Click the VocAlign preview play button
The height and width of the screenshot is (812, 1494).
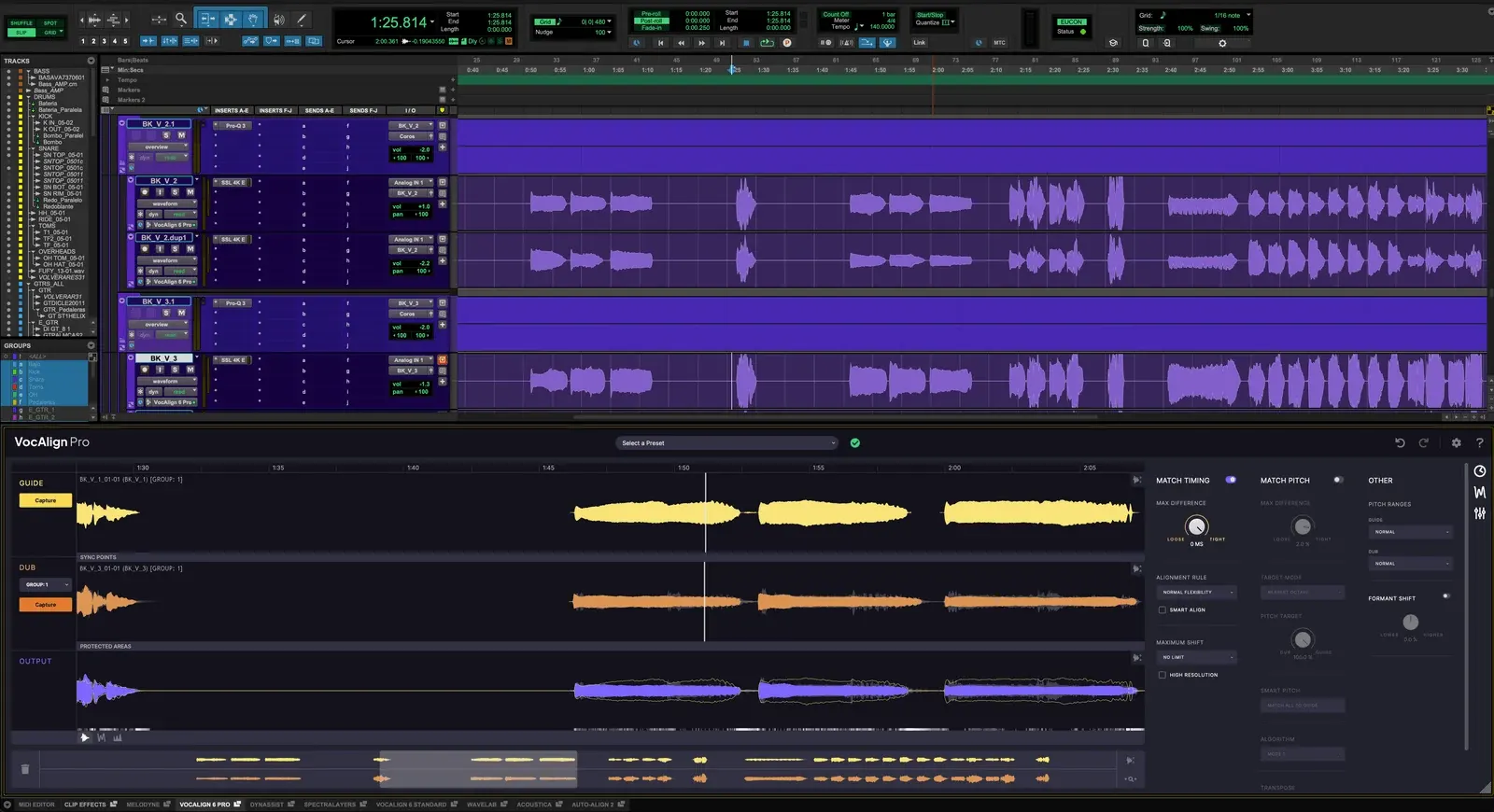point(85,737)
